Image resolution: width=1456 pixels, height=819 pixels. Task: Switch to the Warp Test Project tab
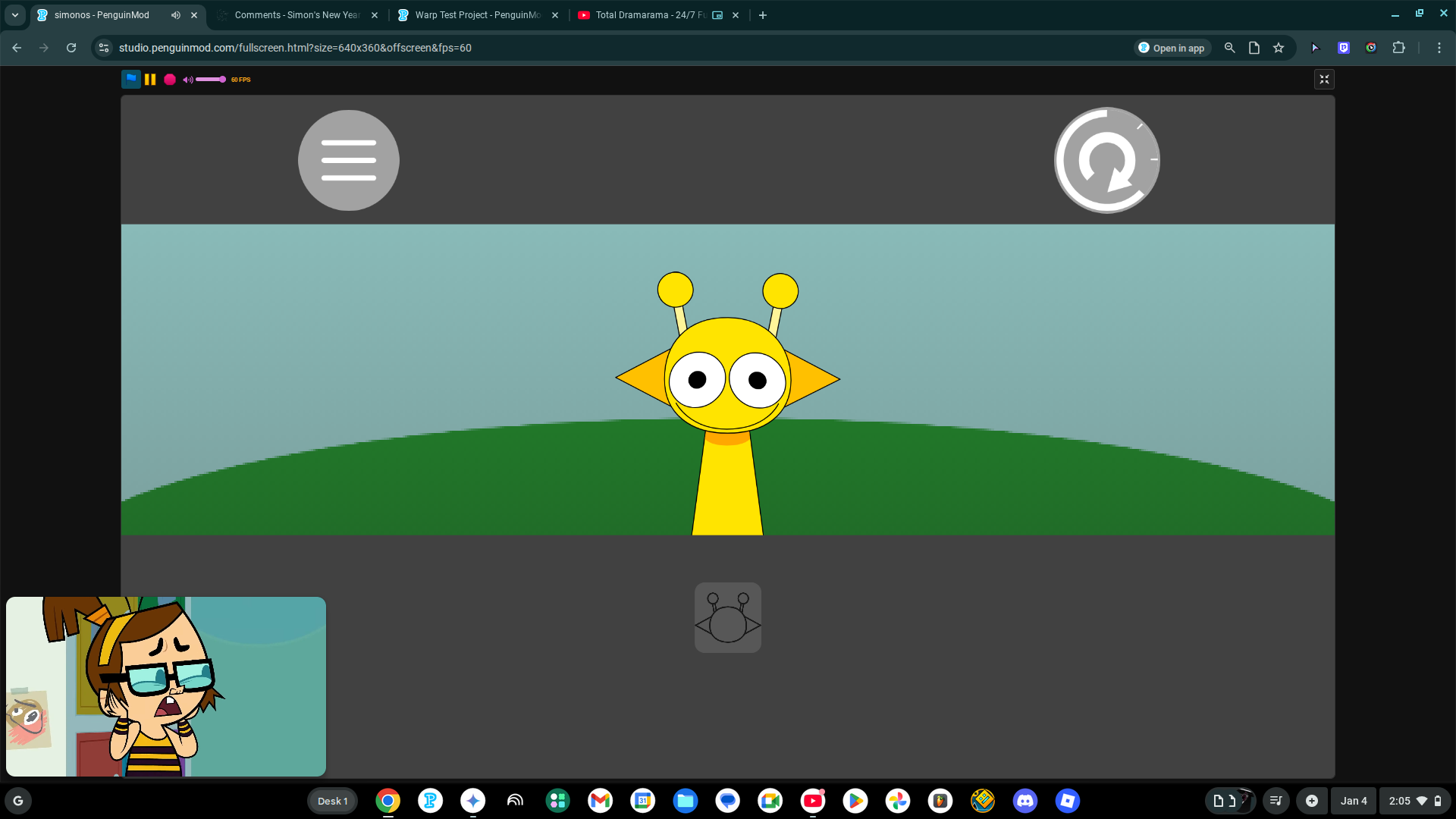click(477, 15)
